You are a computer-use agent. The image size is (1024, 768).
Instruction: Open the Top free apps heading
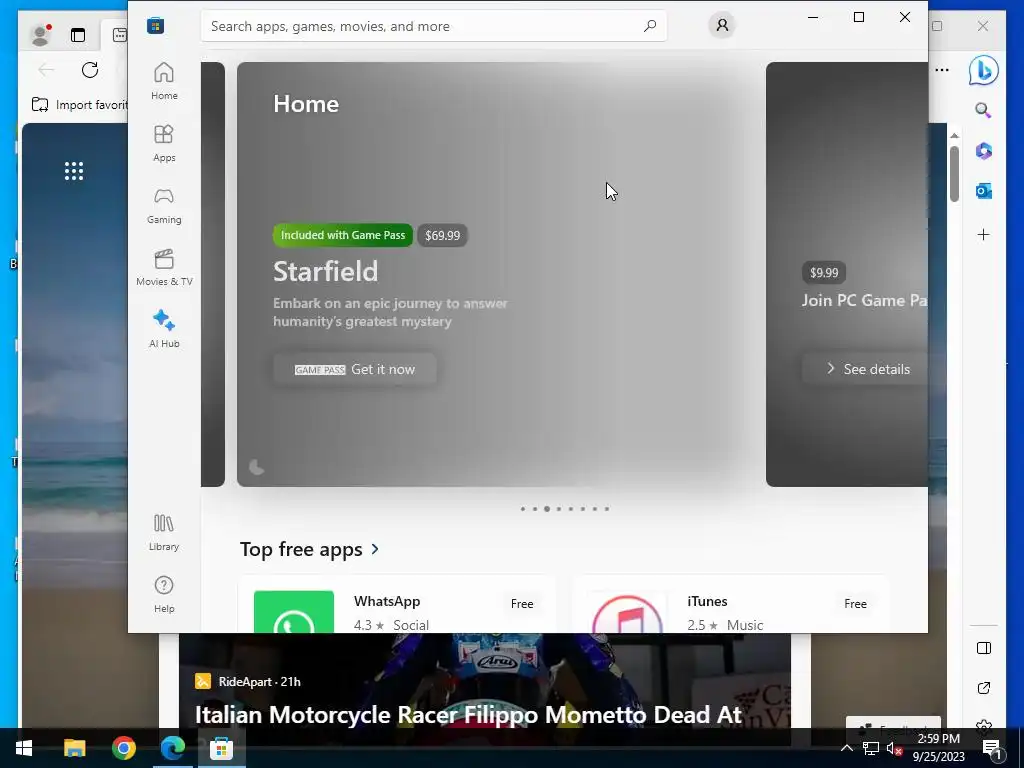click(301, 549)
